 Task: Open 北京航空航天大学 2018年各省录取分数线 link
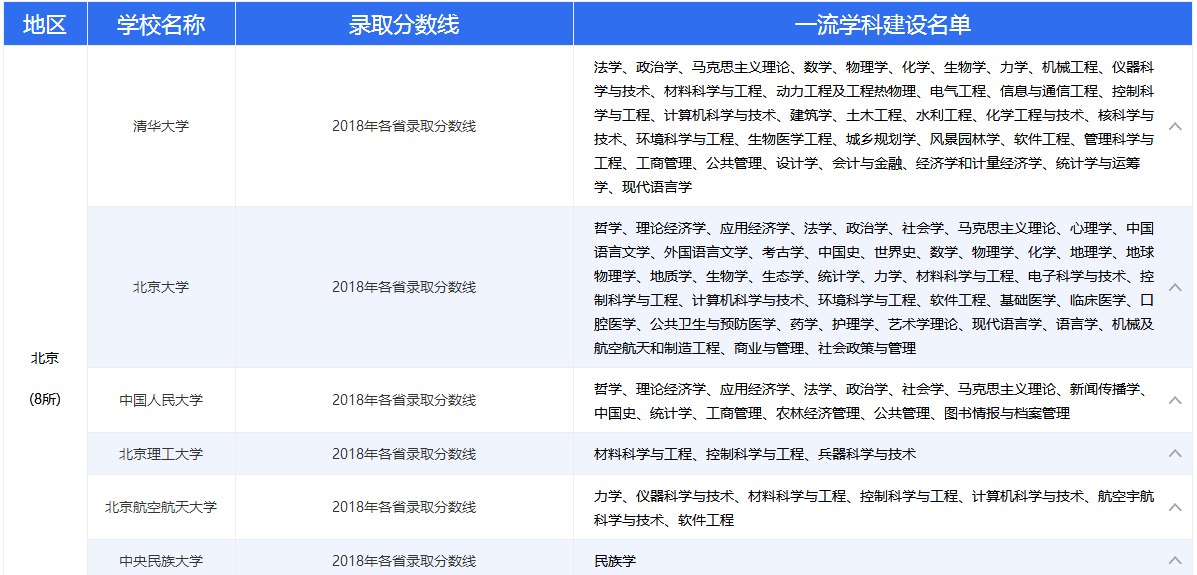404,507
